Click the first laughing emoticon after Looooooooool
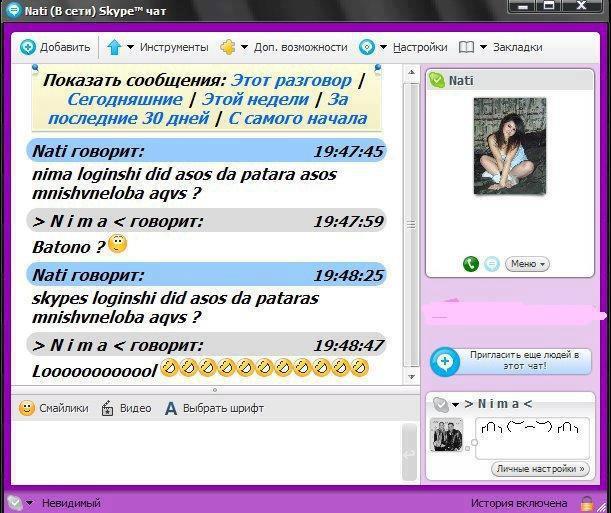This screenshot has width=611, height=513. 170,368
